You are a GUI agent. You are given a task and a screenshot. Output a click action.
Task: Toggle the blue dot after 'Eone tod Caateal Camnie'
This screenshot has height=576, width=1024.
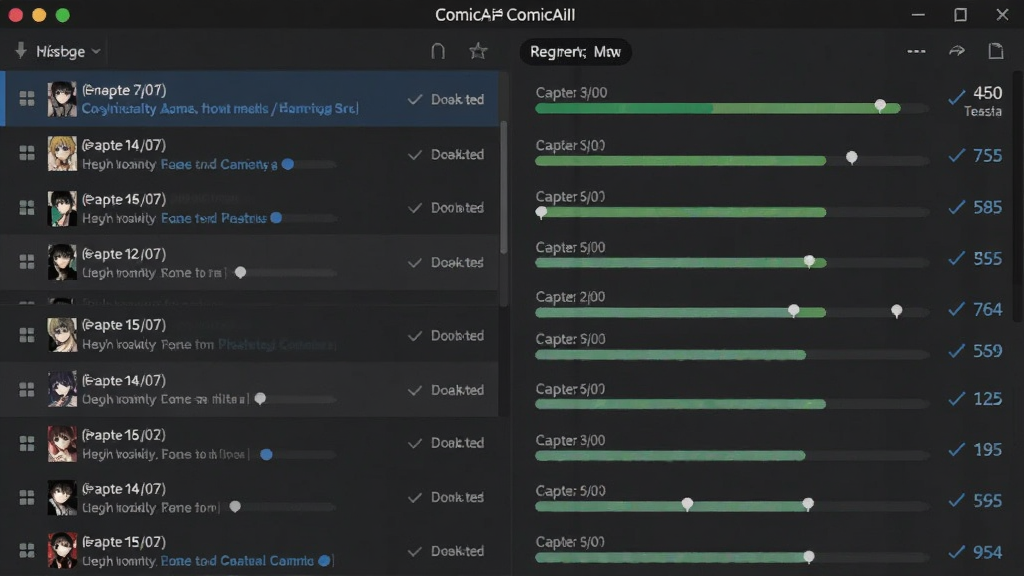[324, 561]
